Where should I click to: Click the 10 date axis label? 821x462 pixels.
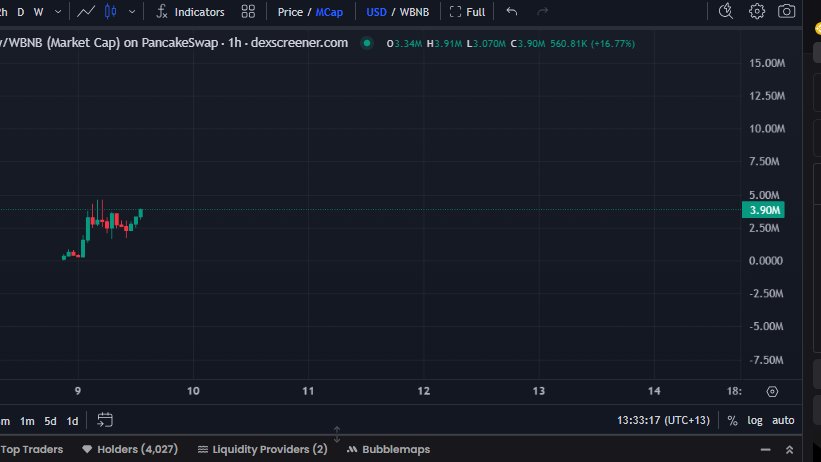[193, 391]
